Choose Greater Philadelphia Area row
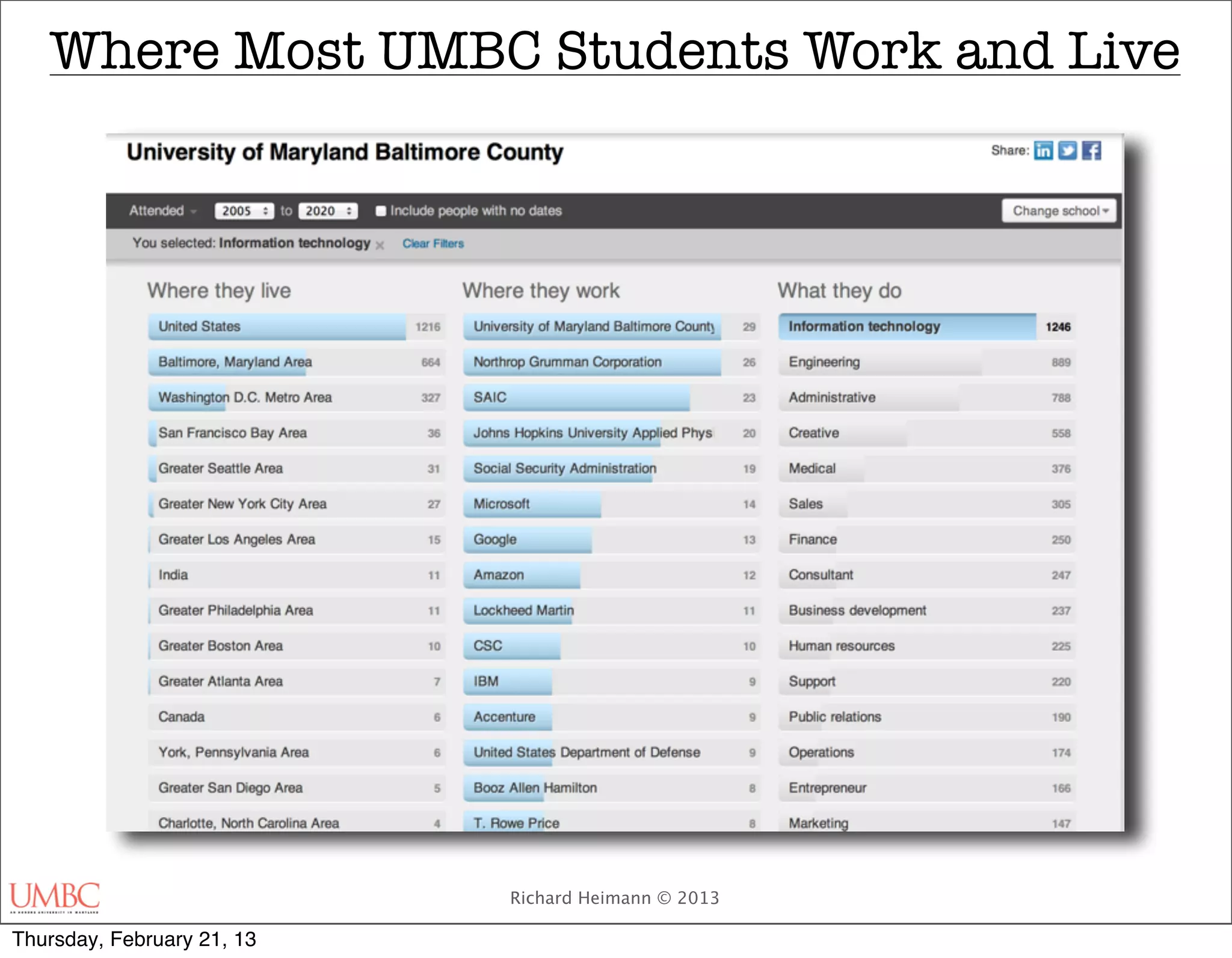Screen dimensions: 1232x958 point(297,610)
